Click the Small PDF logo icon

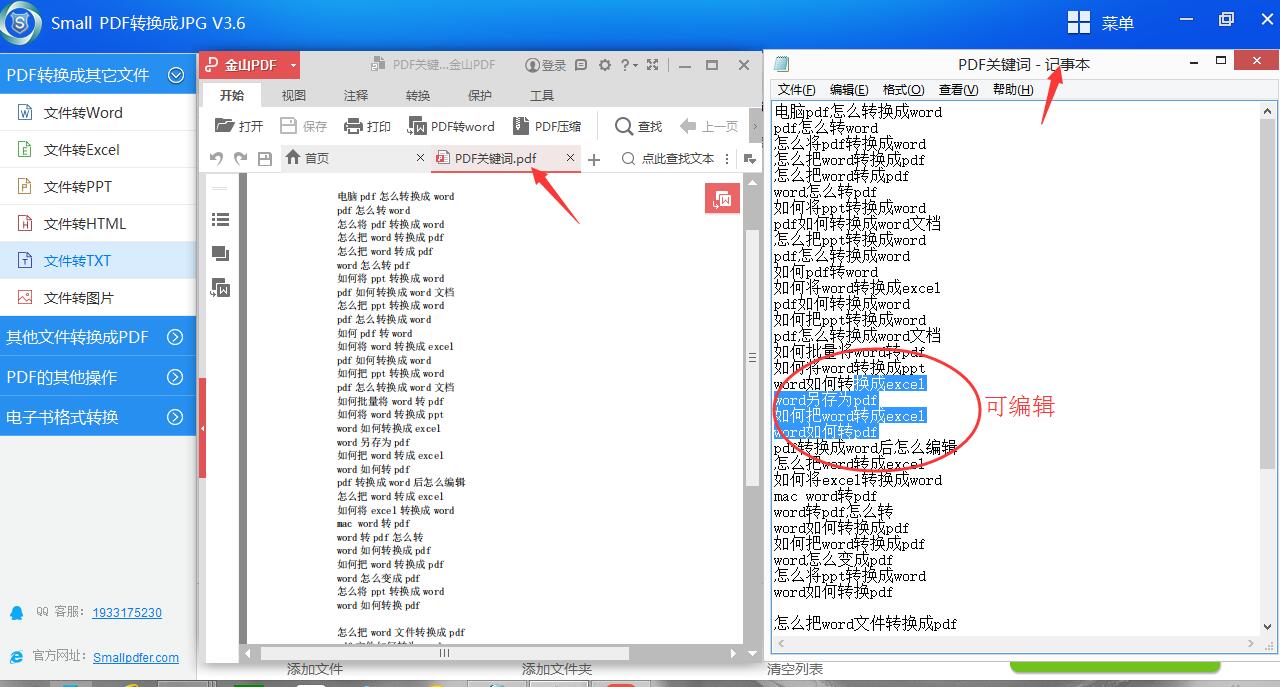(x=20, y=22)
